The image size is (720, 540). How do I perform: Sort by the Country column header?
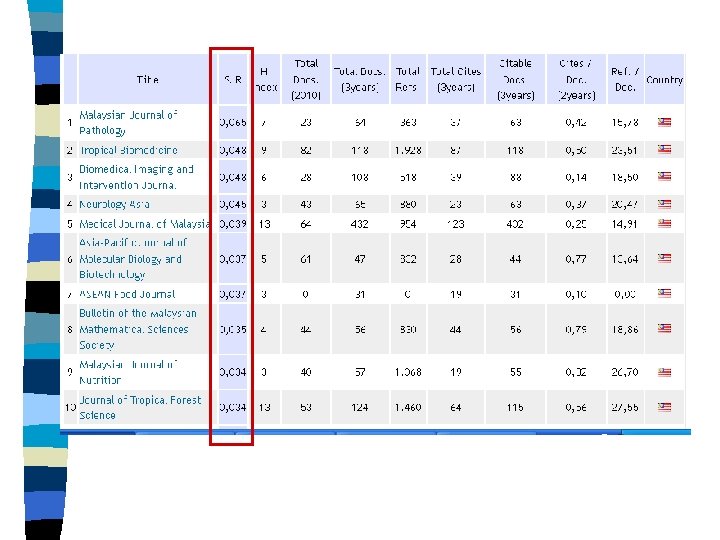click(x=664, y=79)
